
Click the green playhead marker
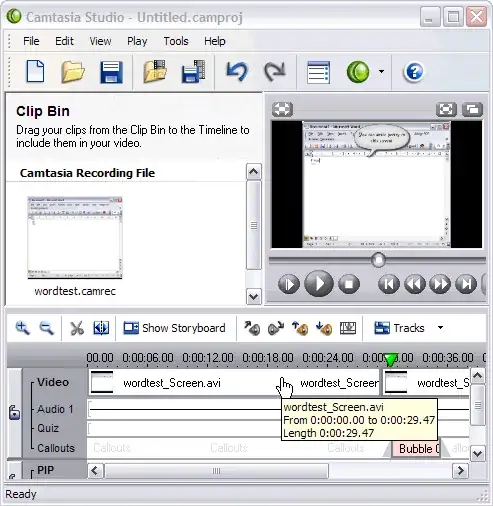pos(390,360)
